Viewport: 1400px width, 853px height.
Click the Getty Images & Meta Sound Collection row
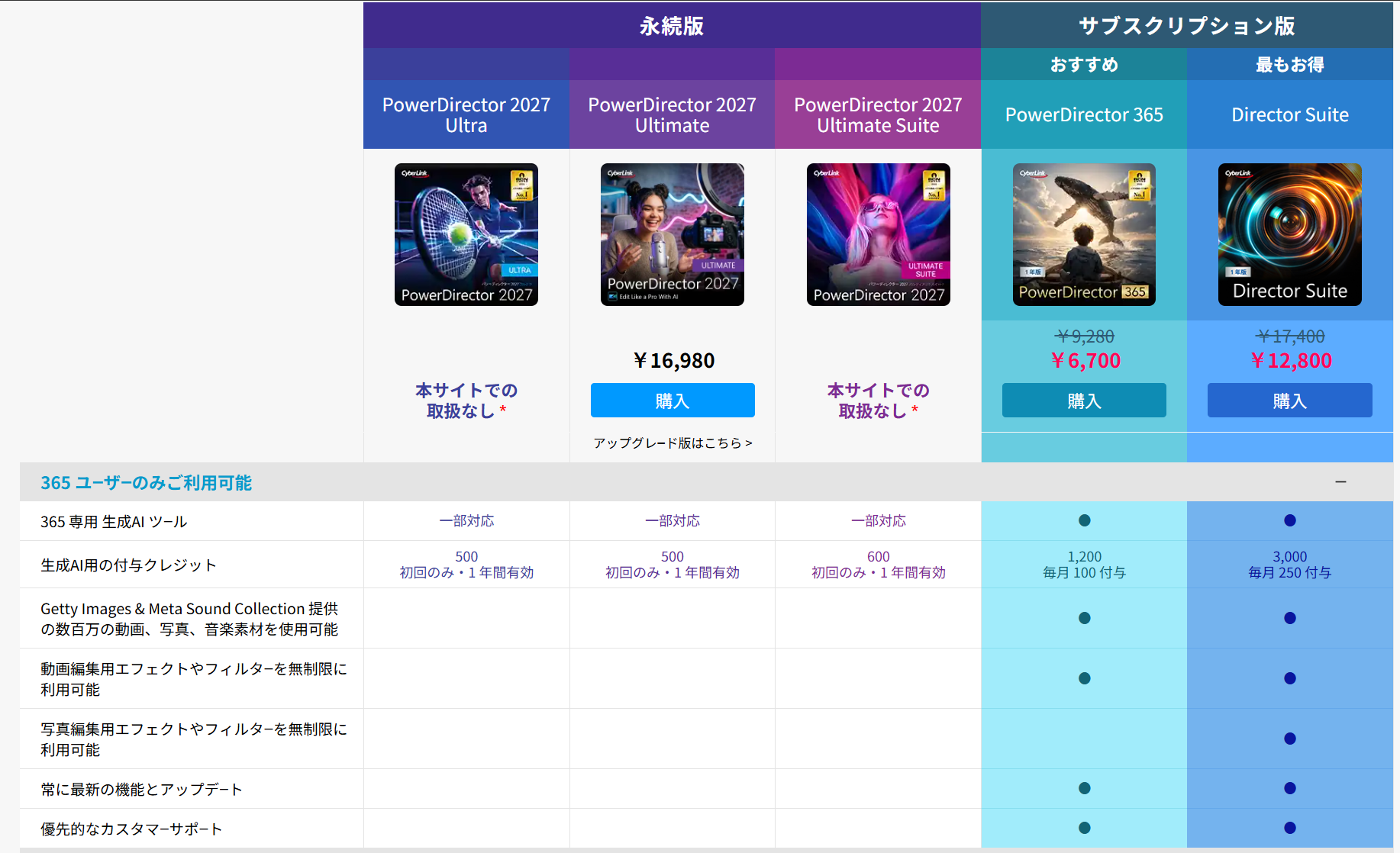[189, 619]
